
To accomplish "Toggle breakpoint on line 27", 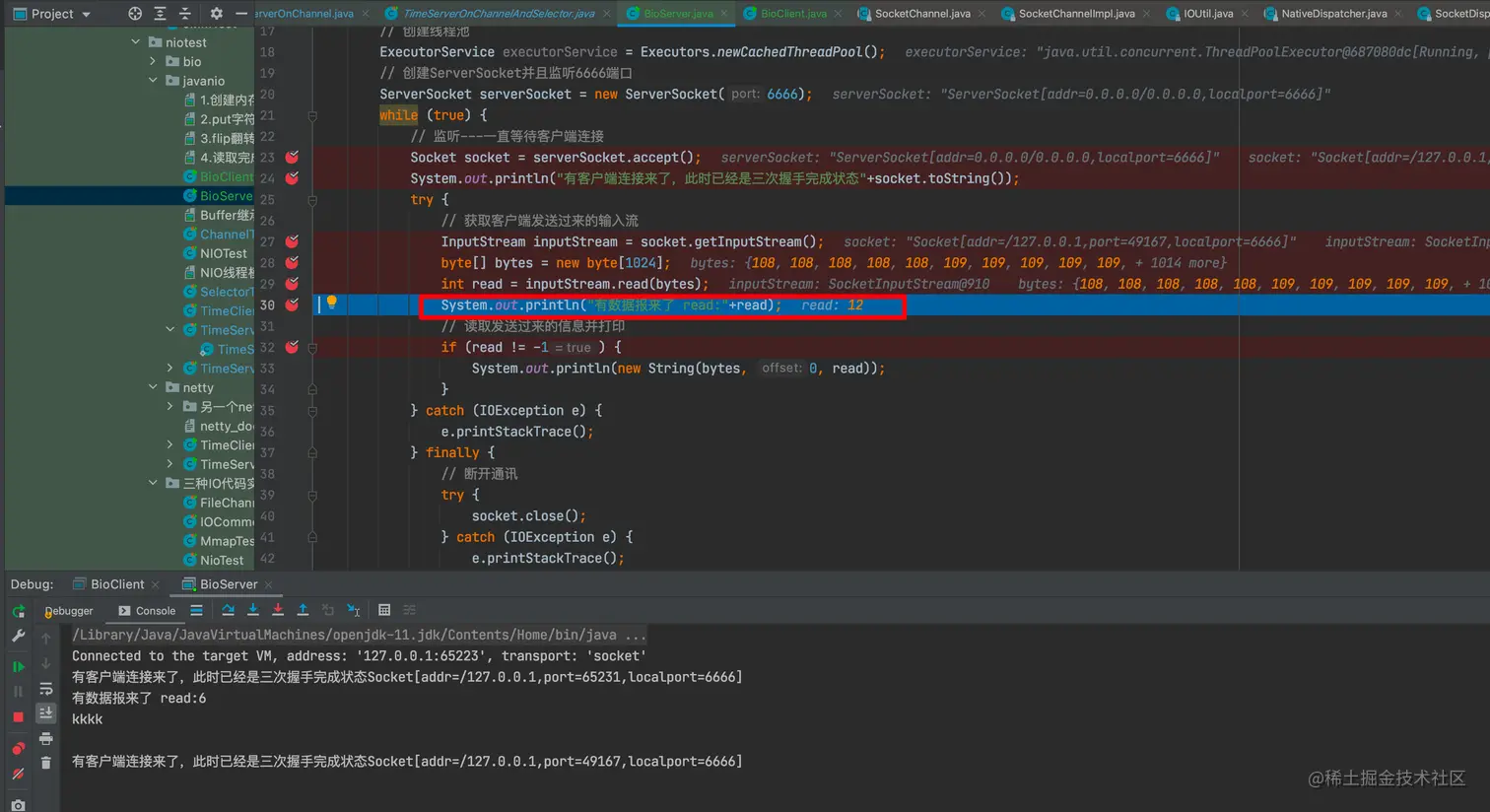I will [x=292, y=241].
